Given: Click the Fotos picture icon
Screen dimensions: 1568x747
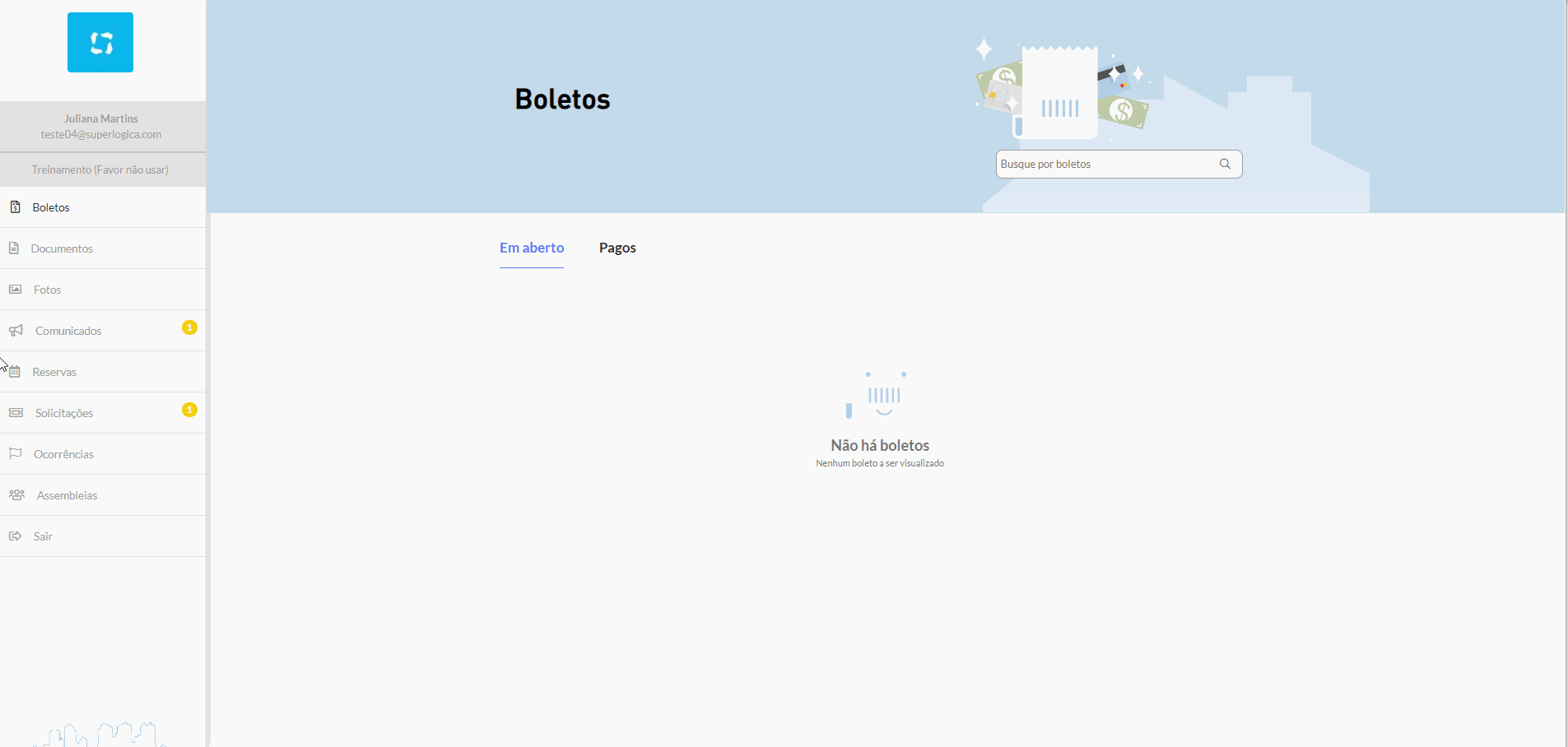Looking at the screenshot, I should (x=15, y=289).
